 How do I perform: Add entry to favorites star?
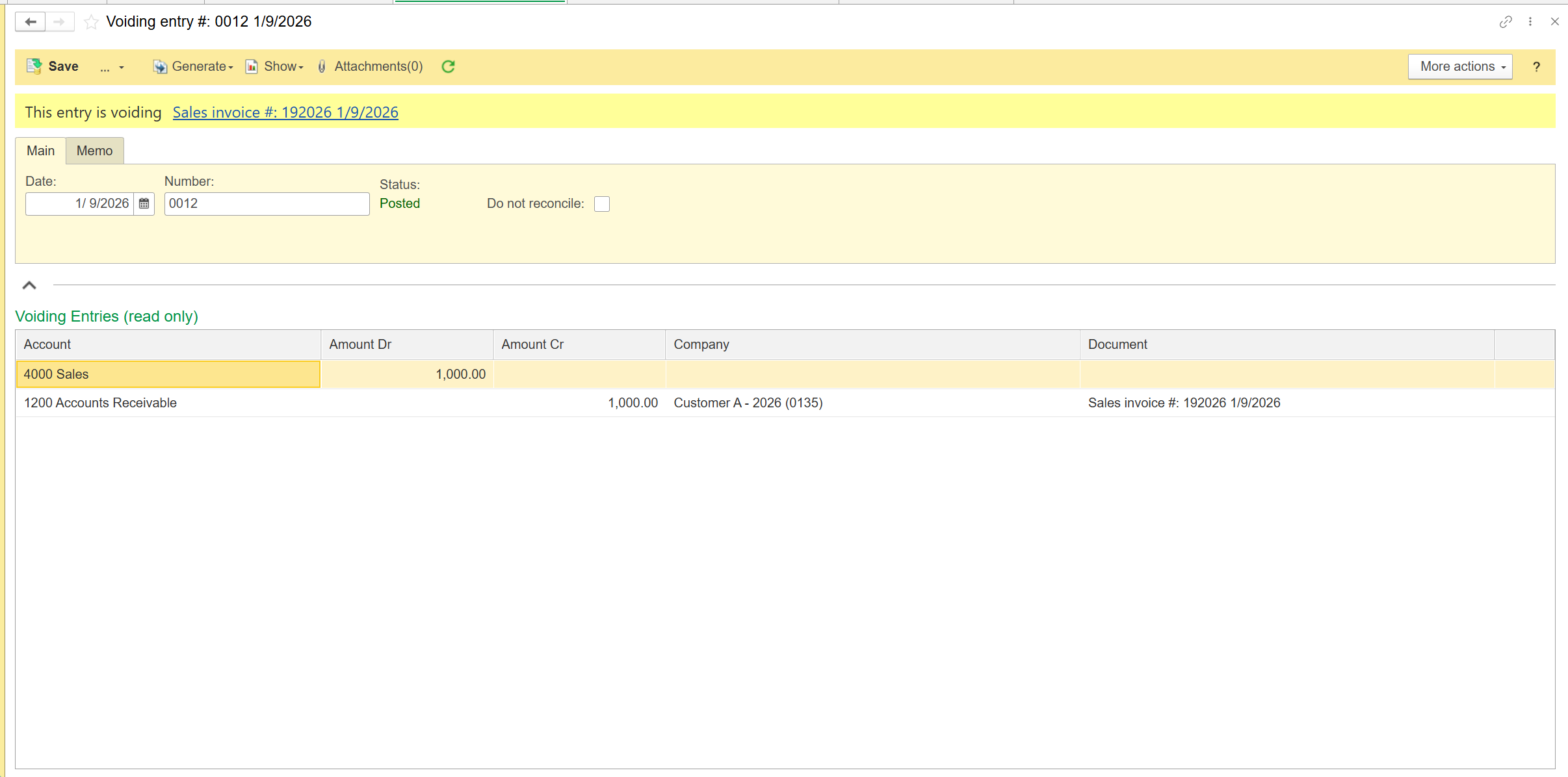coord(92,22)
